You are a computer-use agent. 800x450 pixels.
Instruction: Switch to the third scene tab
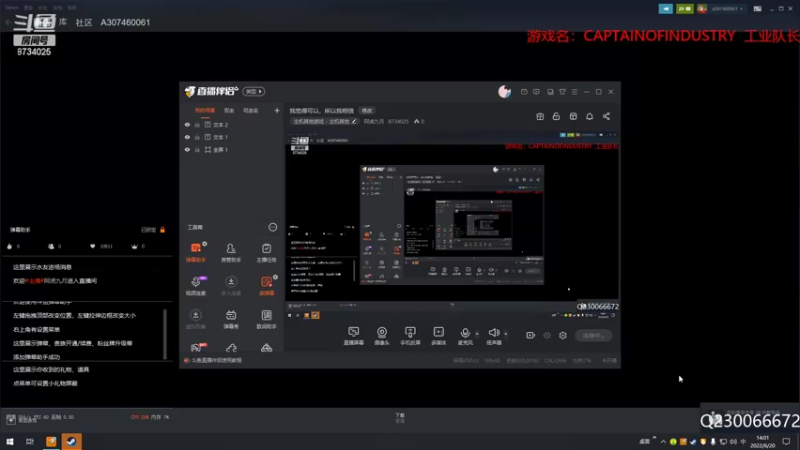(251, 110)
